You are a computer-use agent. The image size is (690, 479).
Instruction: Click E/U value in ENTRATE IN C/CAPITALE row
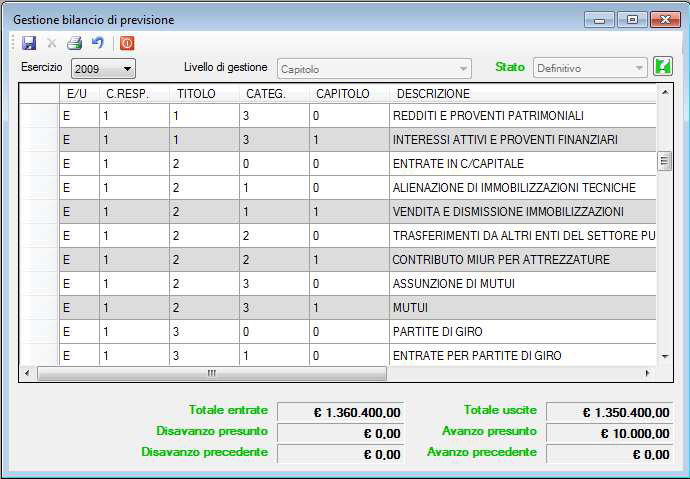coord(80,164)
